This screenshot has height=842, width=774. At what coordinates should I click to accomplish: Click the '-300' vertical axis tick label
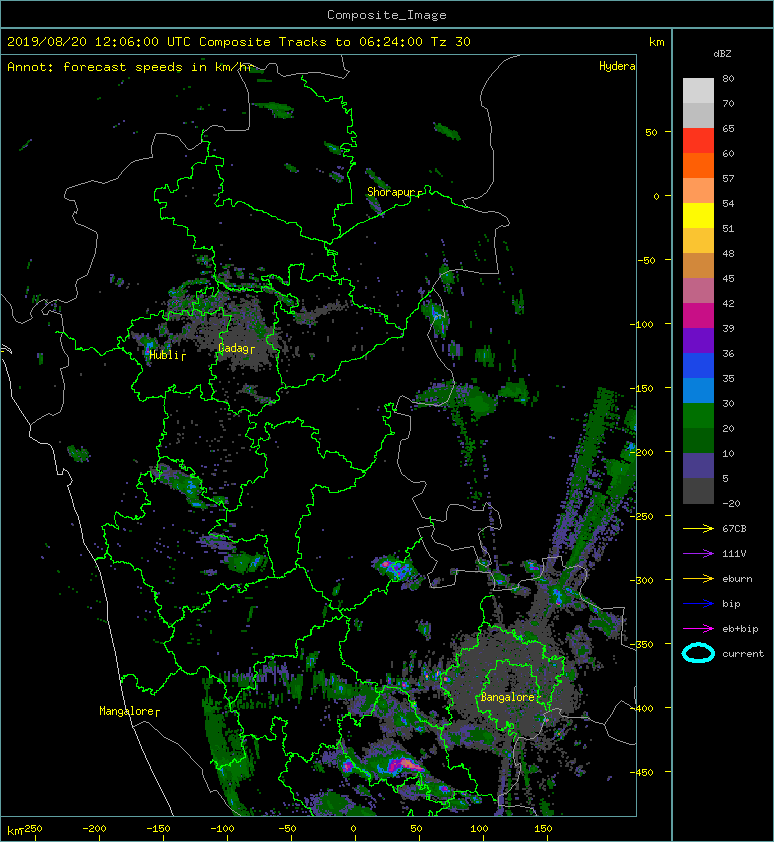(x=641, y=580)
